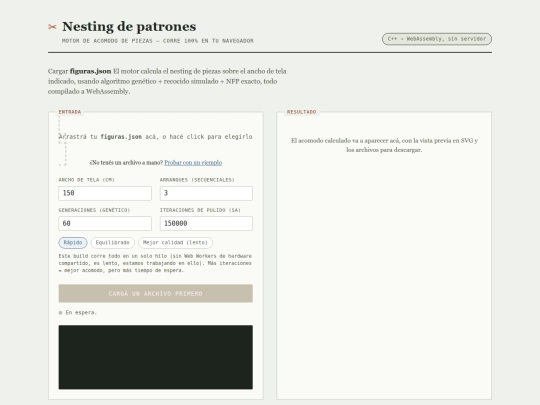Click the Nesting de patrones title
This screenshot has height=405, width=540.
(129, 27)
